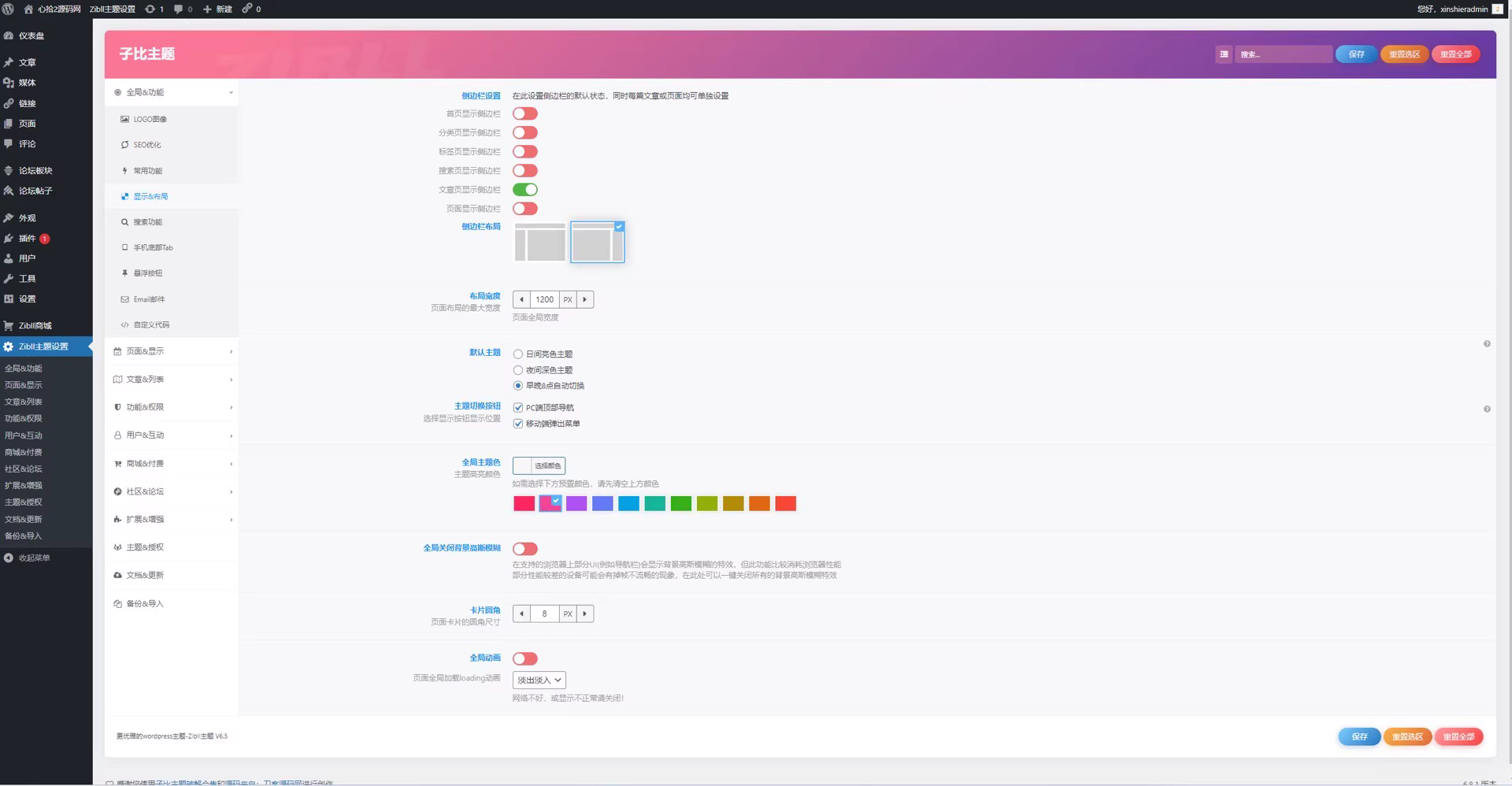This screenshot has width=1512, height=786.
Task: Enable the 首页显示侧边栏 toggle
Action: click(524, 113)
